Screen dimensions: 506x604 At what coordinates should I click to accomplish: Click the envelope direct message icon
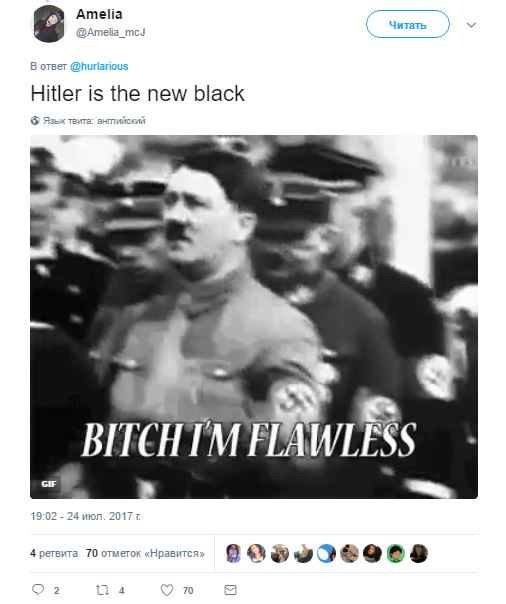click(230, 590)
